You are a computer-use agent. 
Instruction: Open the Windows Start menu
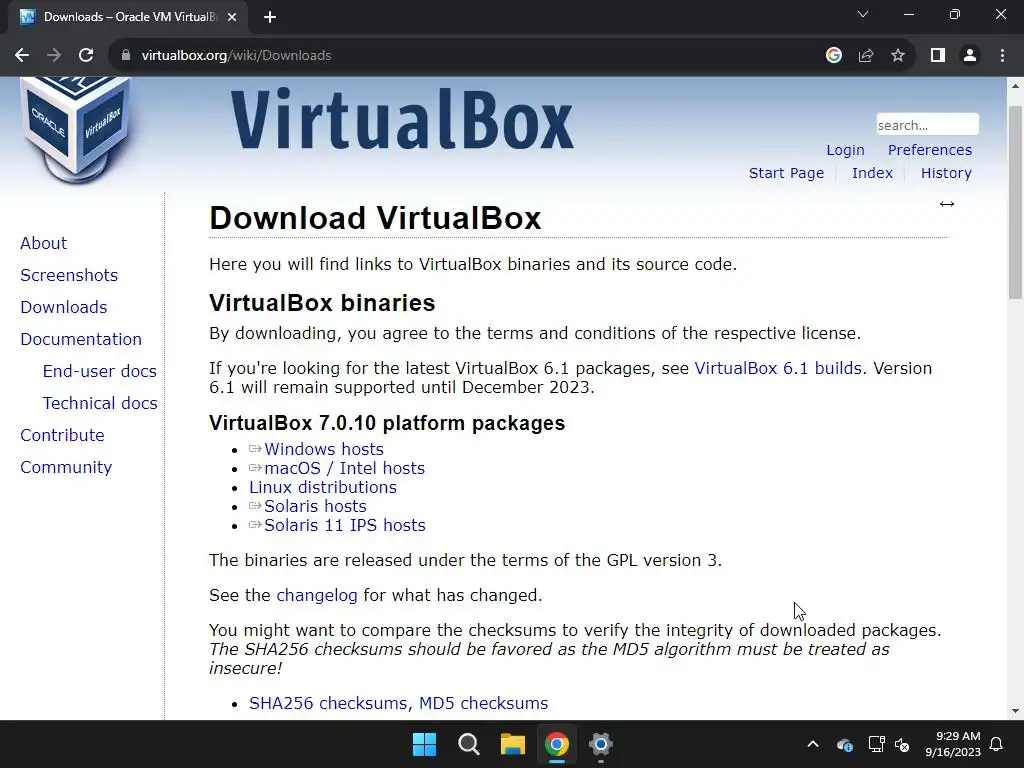tap(424, 744)
